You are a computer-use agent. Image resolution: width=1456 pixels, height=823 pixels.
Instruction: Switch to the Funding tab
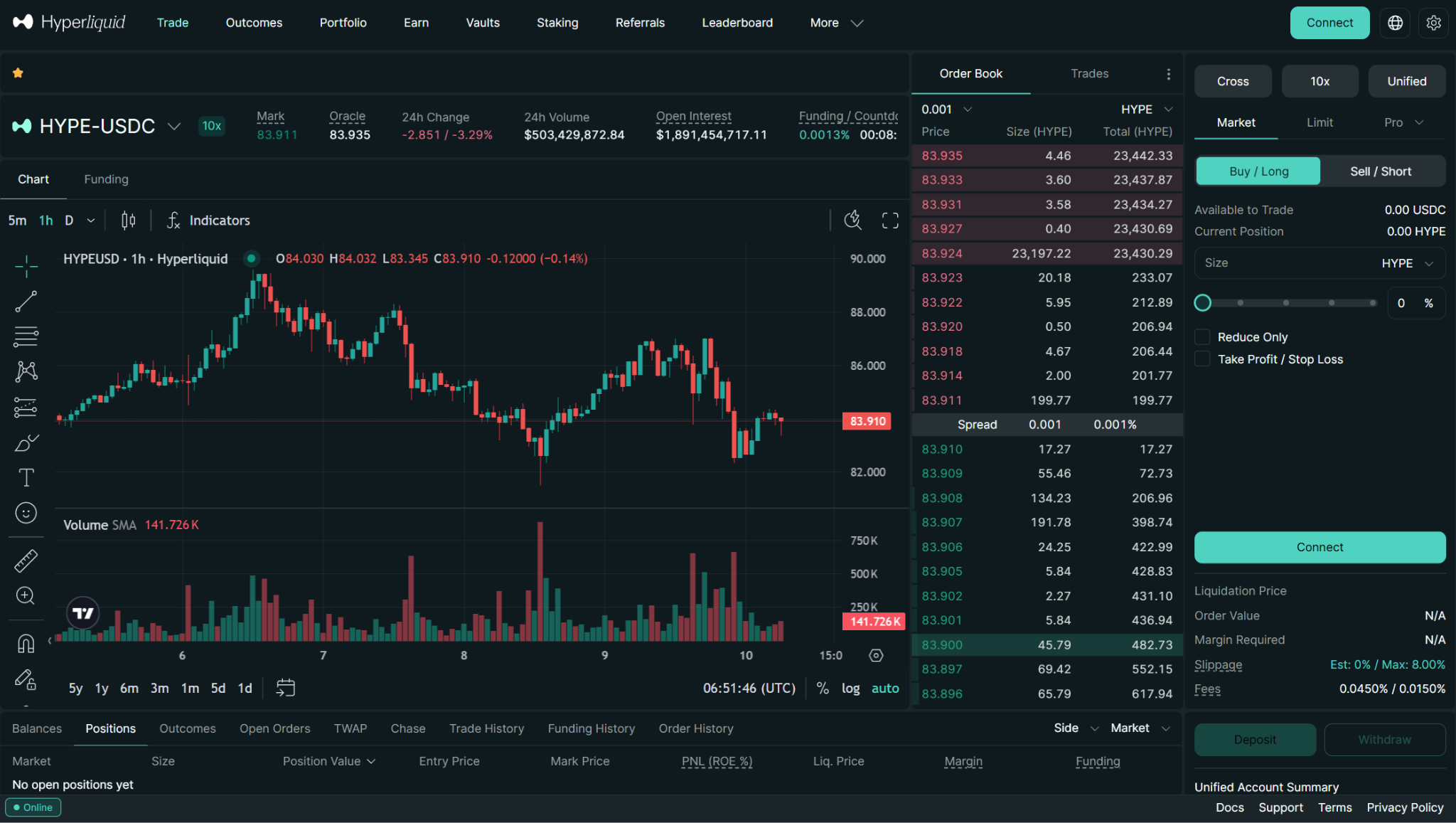tap(106, 179)
